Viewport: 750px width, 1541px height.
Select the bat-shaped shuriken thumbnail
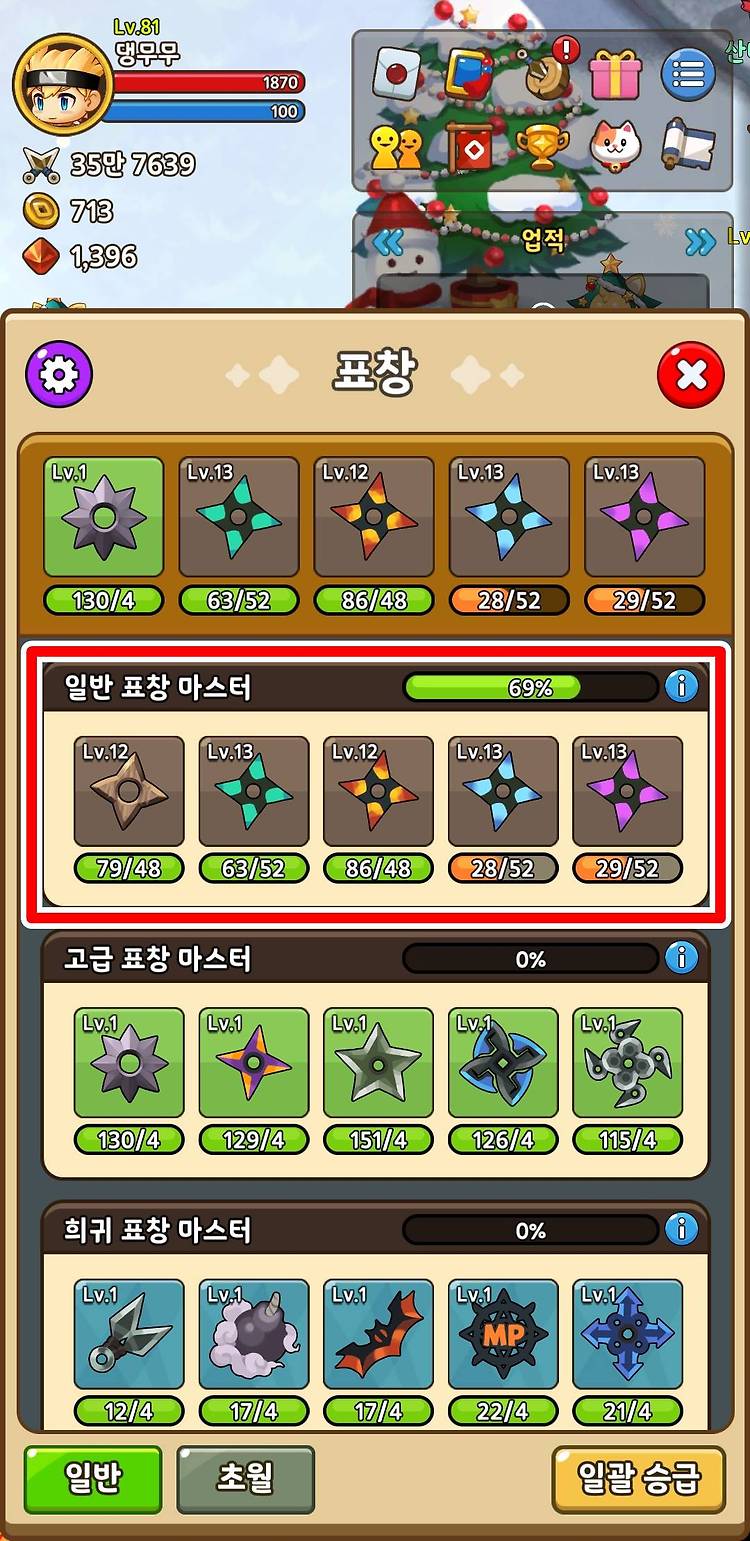378,1334
